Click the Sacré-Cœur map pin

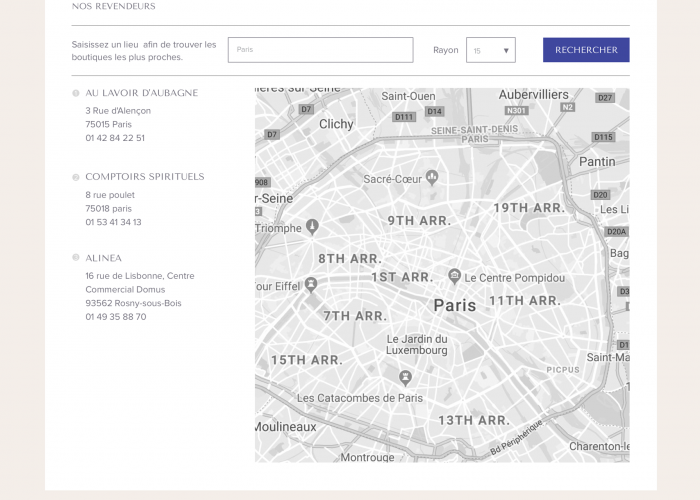(x=432, y=177)
